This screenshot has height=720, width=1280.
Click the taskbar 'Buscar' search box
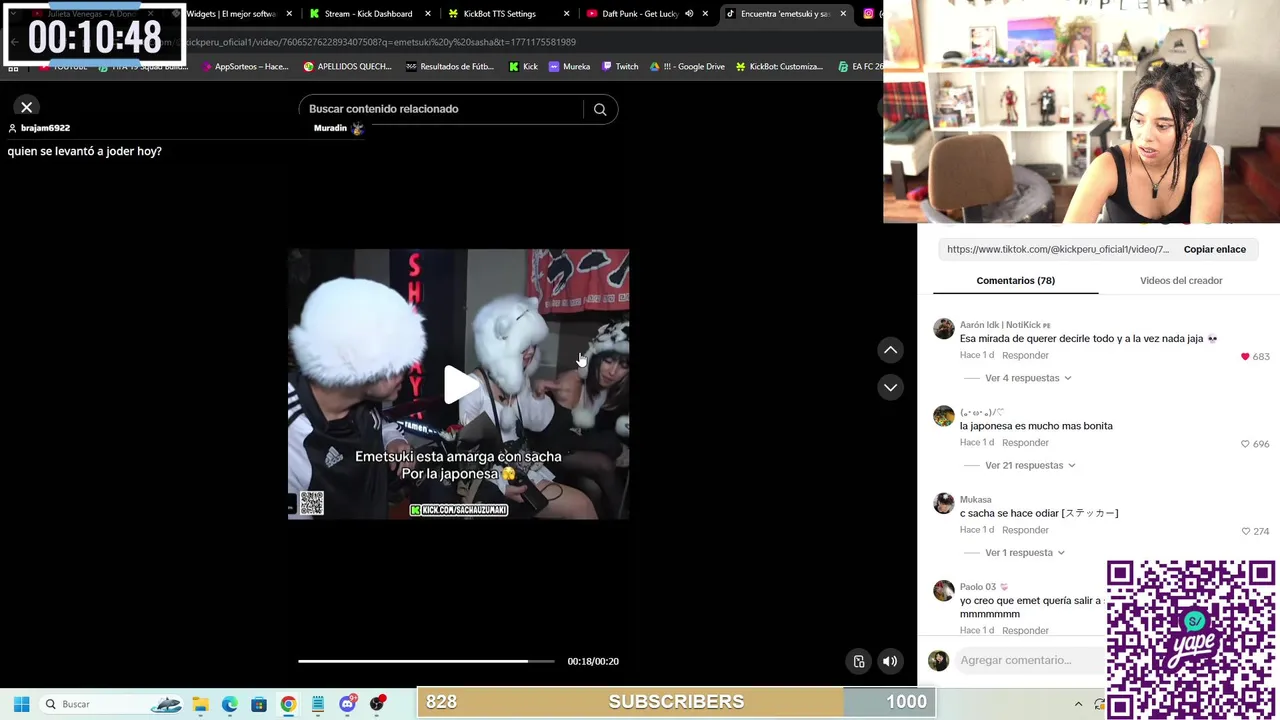coord(112,704)
